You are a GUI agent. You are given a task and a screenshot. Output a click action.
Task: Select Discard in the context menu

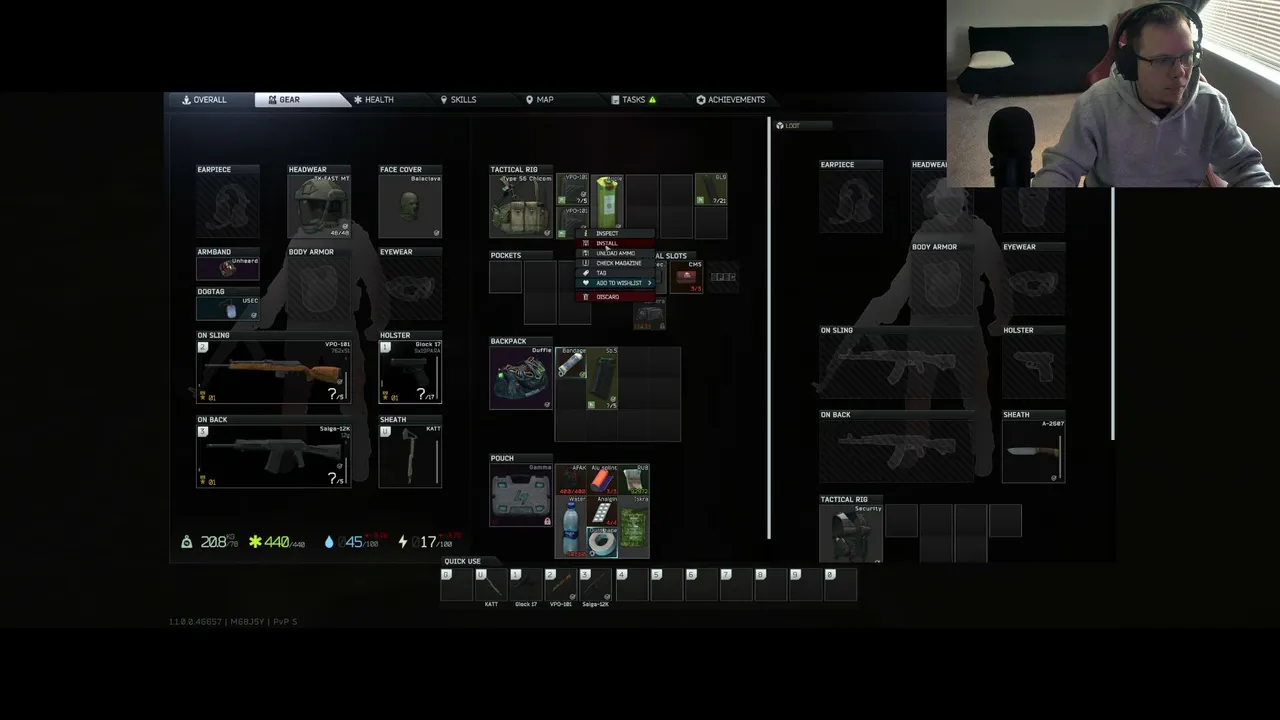tap(616, 297)
